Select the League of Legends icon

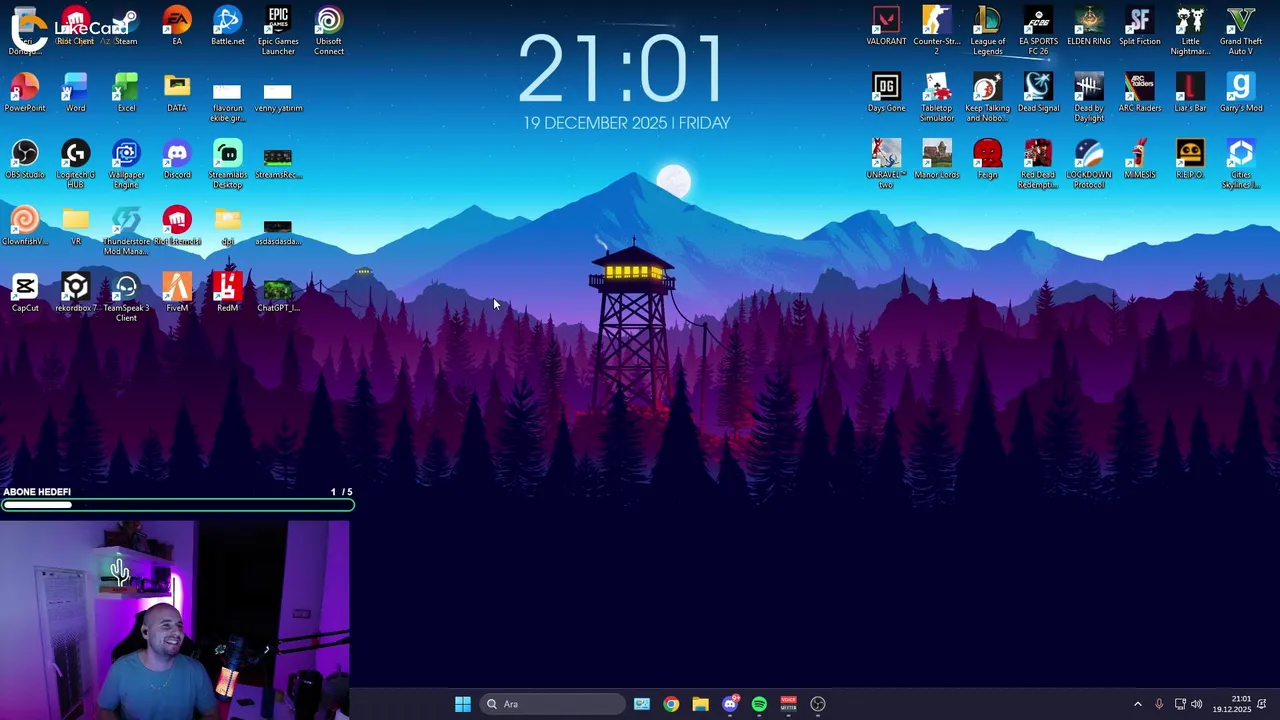[x=987, y=31]
